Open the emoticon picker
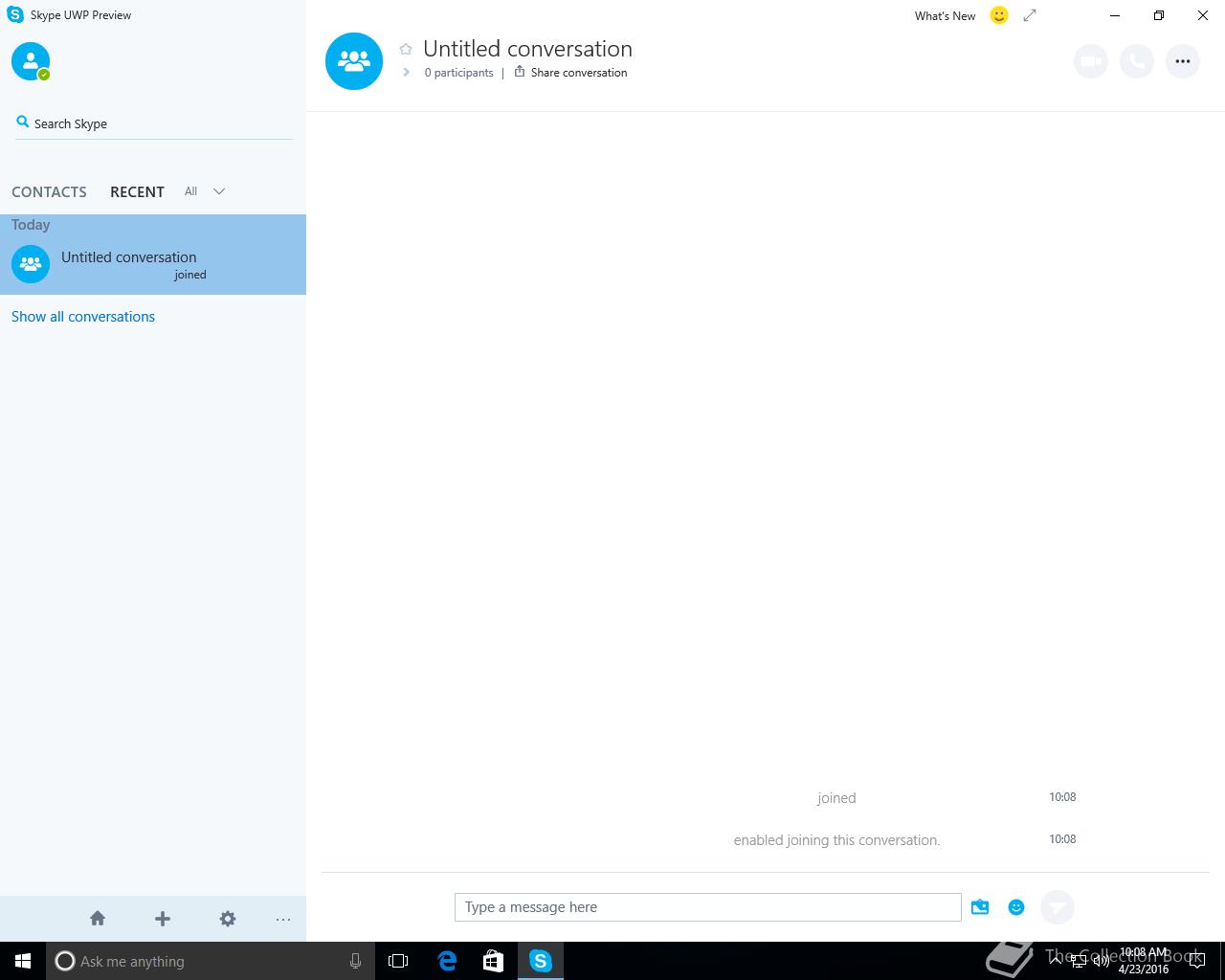Screen dimensions: 1225x980 click(1016, 907)
